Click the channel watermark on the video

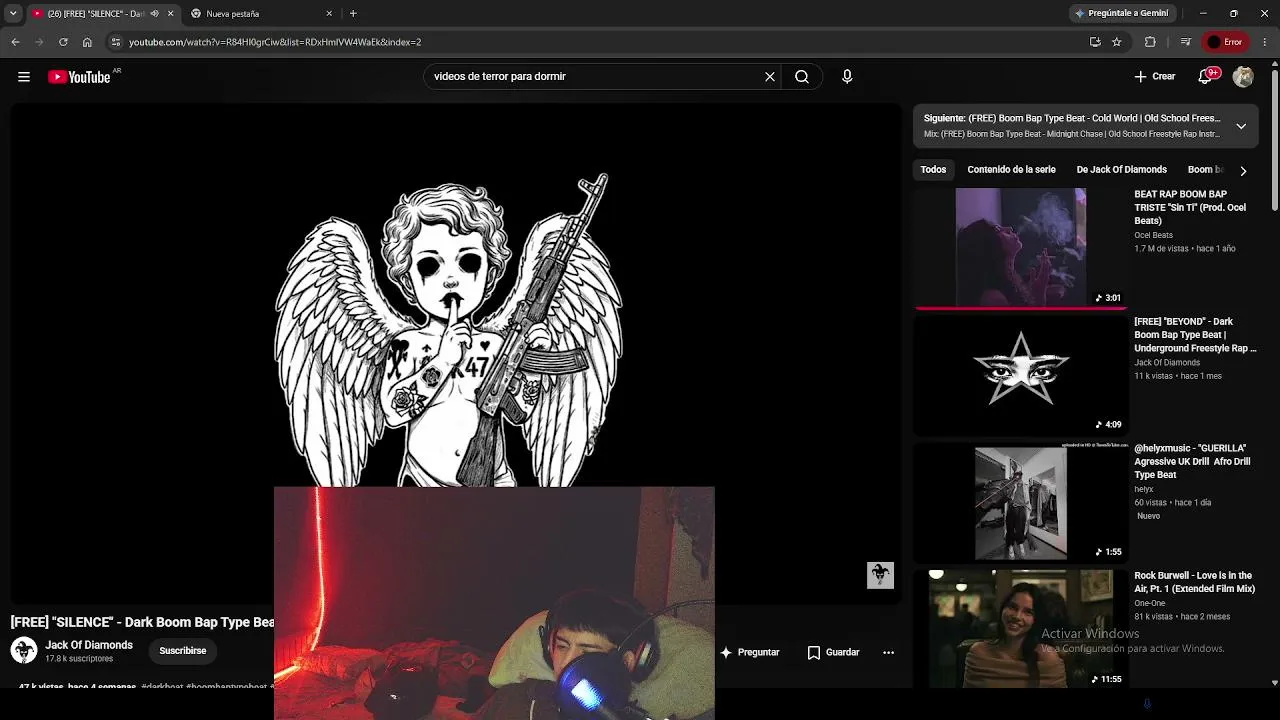[880, 575]
